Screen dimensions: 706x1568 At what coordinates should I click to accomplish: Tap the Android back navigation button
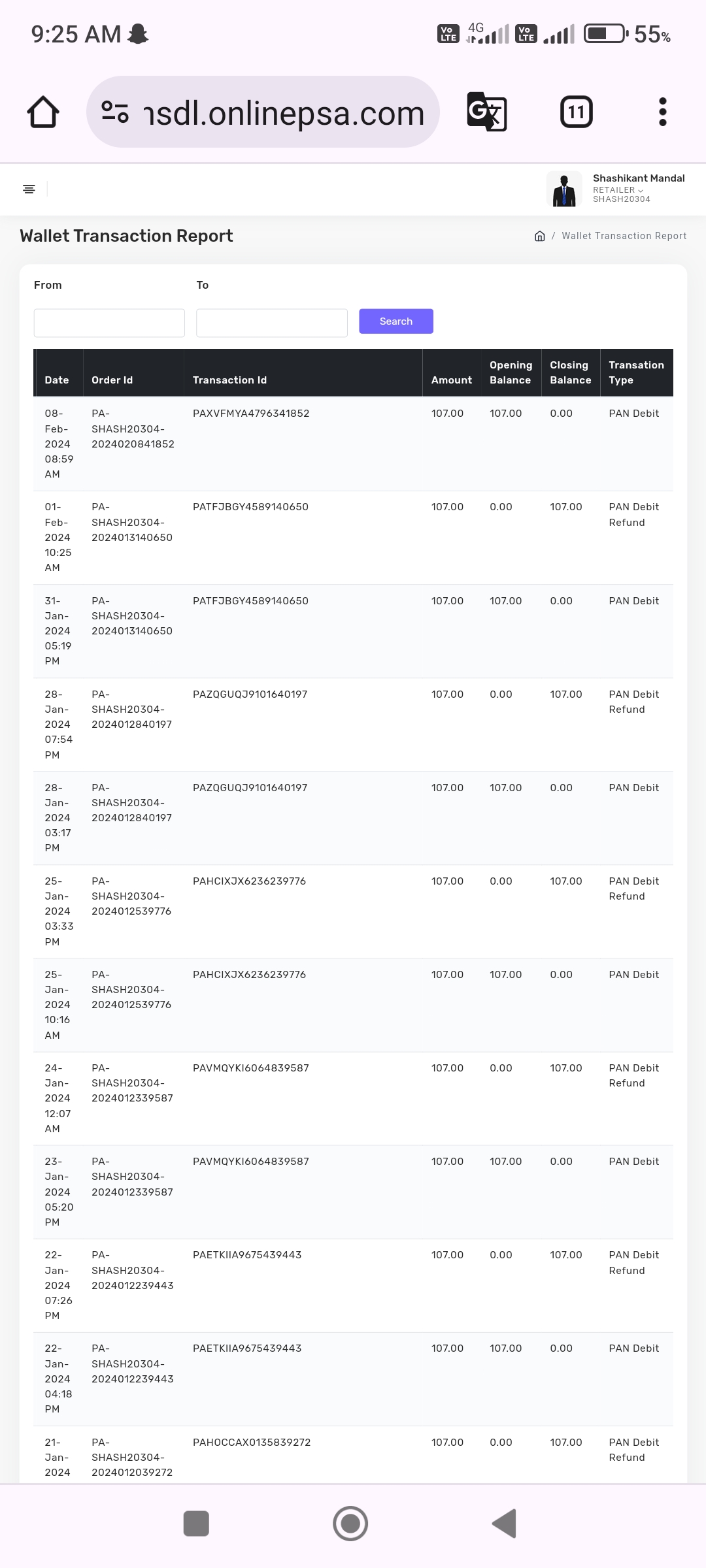point(504,1524)
